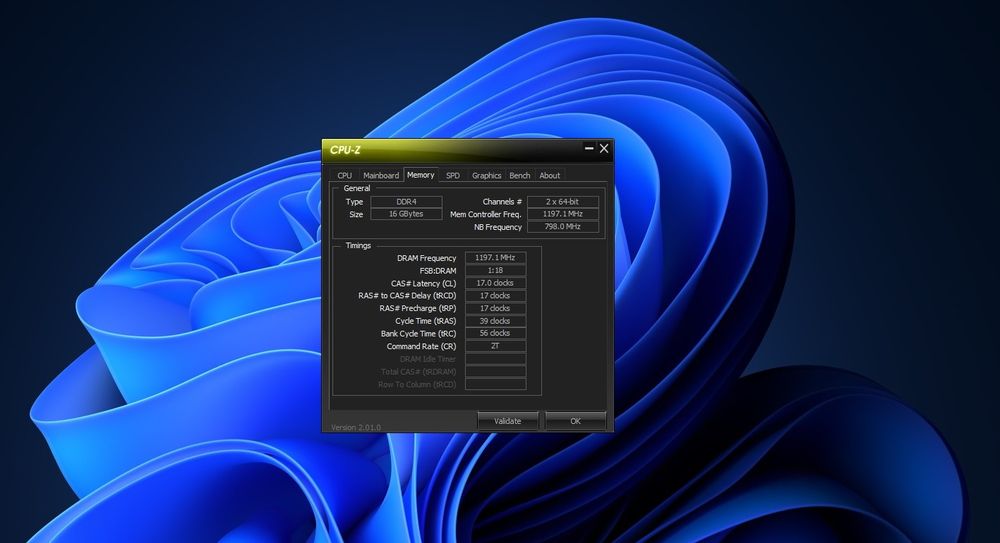Click the CPU-Z title text
The height and width of the screenshot is (543, 1000).
(x=345, y=150)
